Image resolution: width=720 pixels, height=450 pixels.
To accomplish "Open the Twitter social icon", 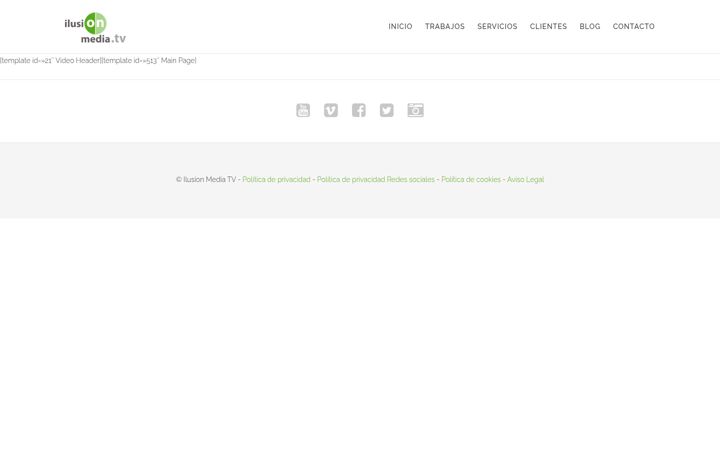I will click(387, 110).
